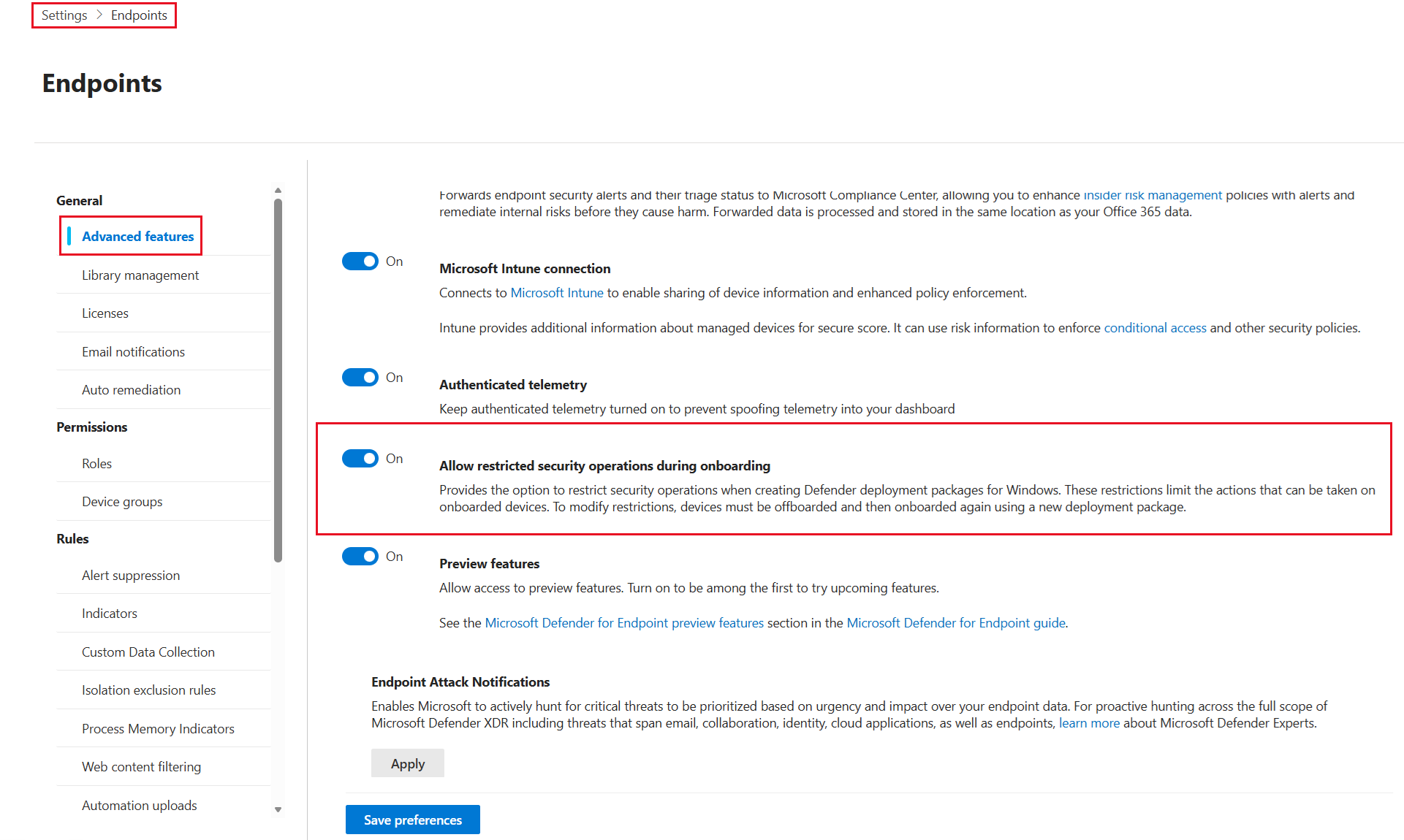Image resolution: width=1404 pixels, height=840 pixels.
Task: Open the Licenses page
Action: (105, 313)
